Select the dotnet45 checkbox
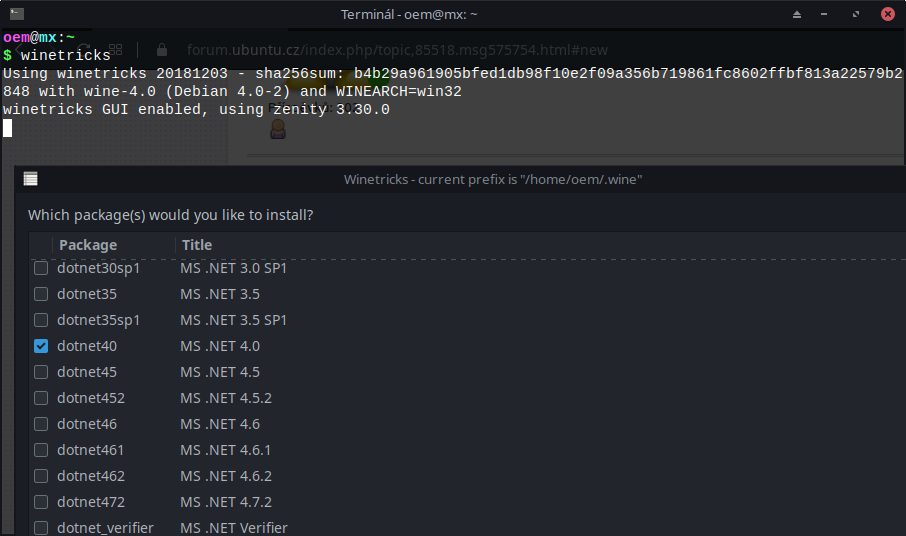 41,372
